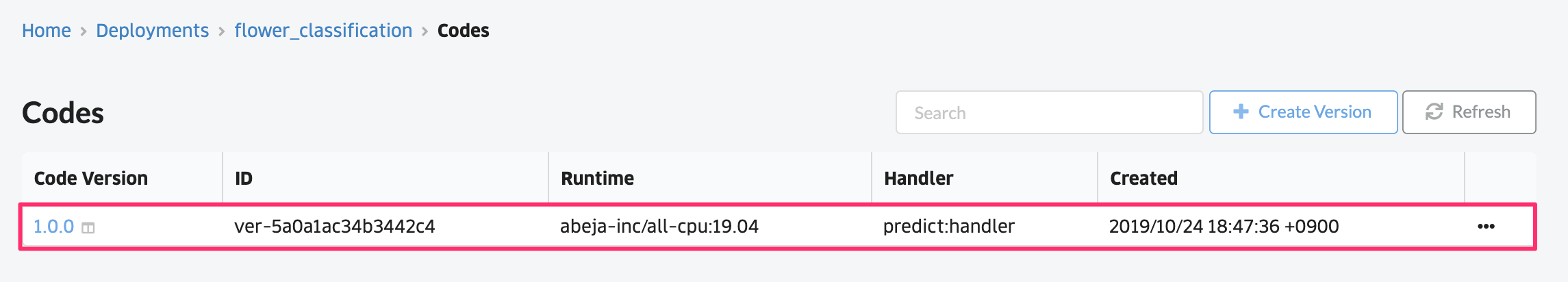Select the ver-5a0a1ac34b3442c4 ID cell

pyautogui.click(x=335, y=227)
